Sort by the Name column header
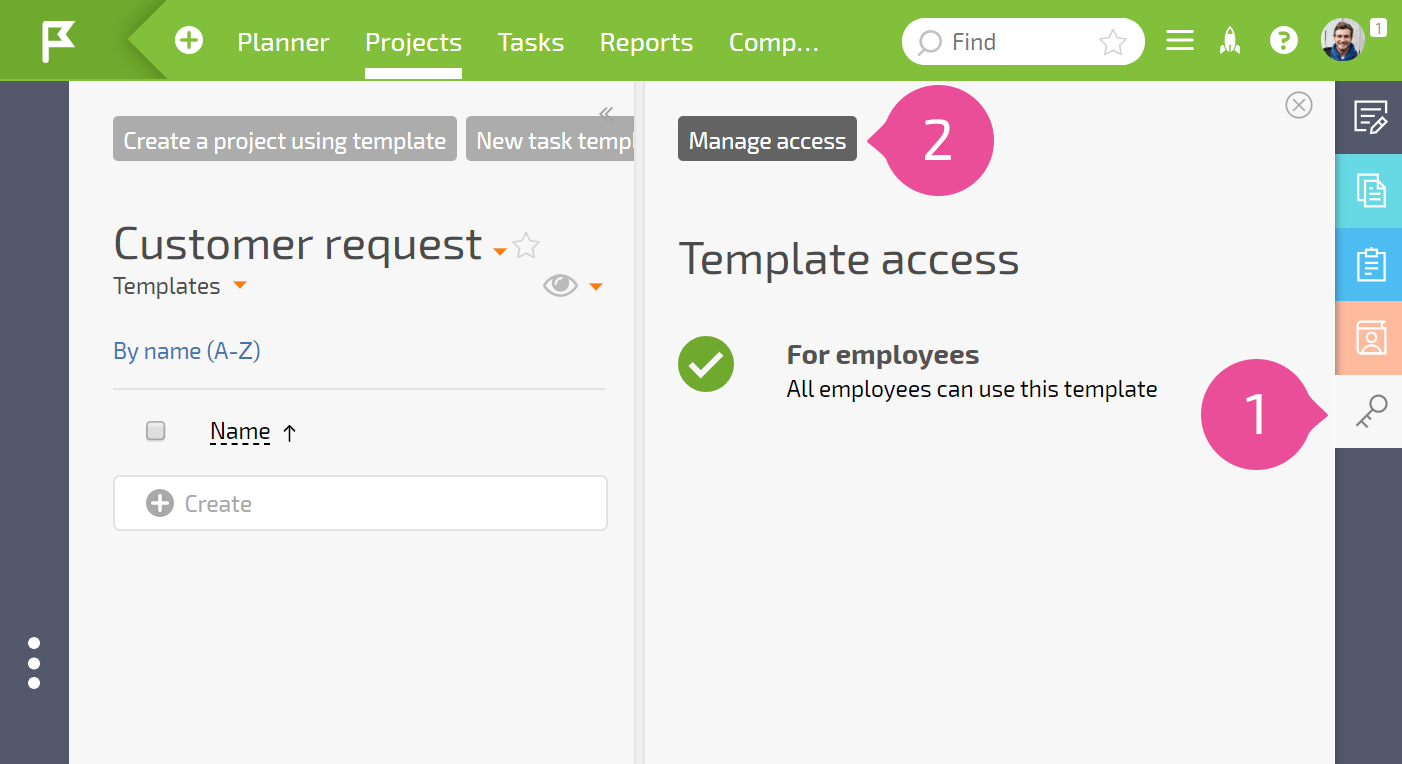The height and width of the screenshot is (764, 1402). (x=240, y=432)
